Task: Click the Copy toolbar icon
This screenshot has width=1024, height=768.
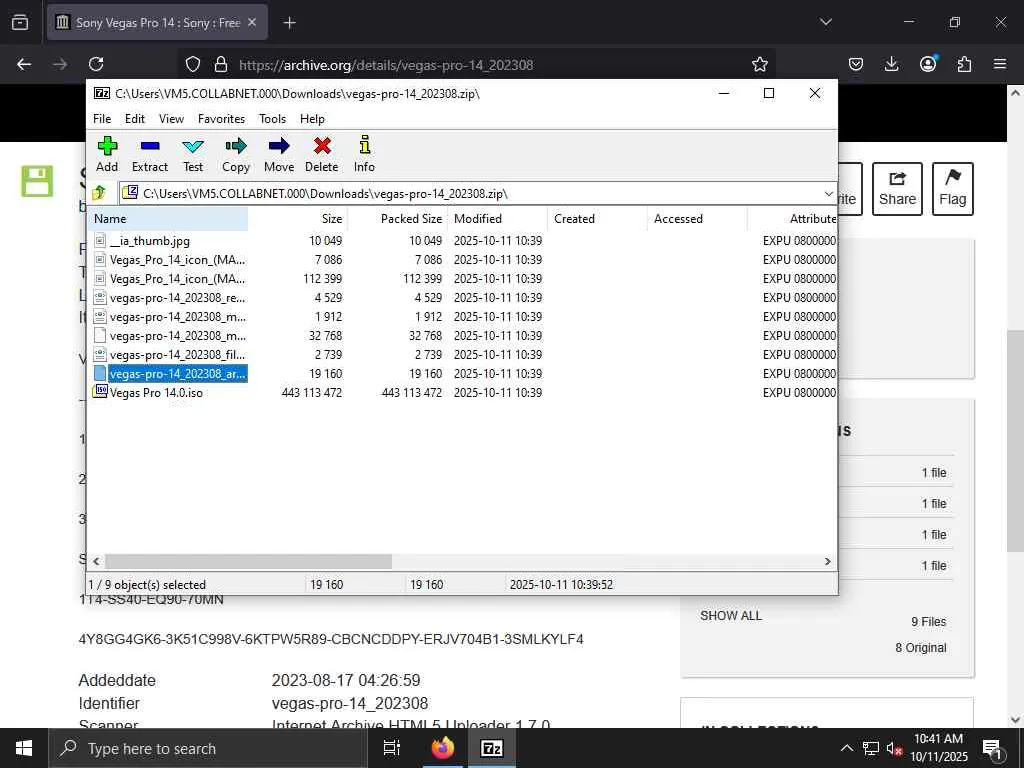Action: [236, 154]
